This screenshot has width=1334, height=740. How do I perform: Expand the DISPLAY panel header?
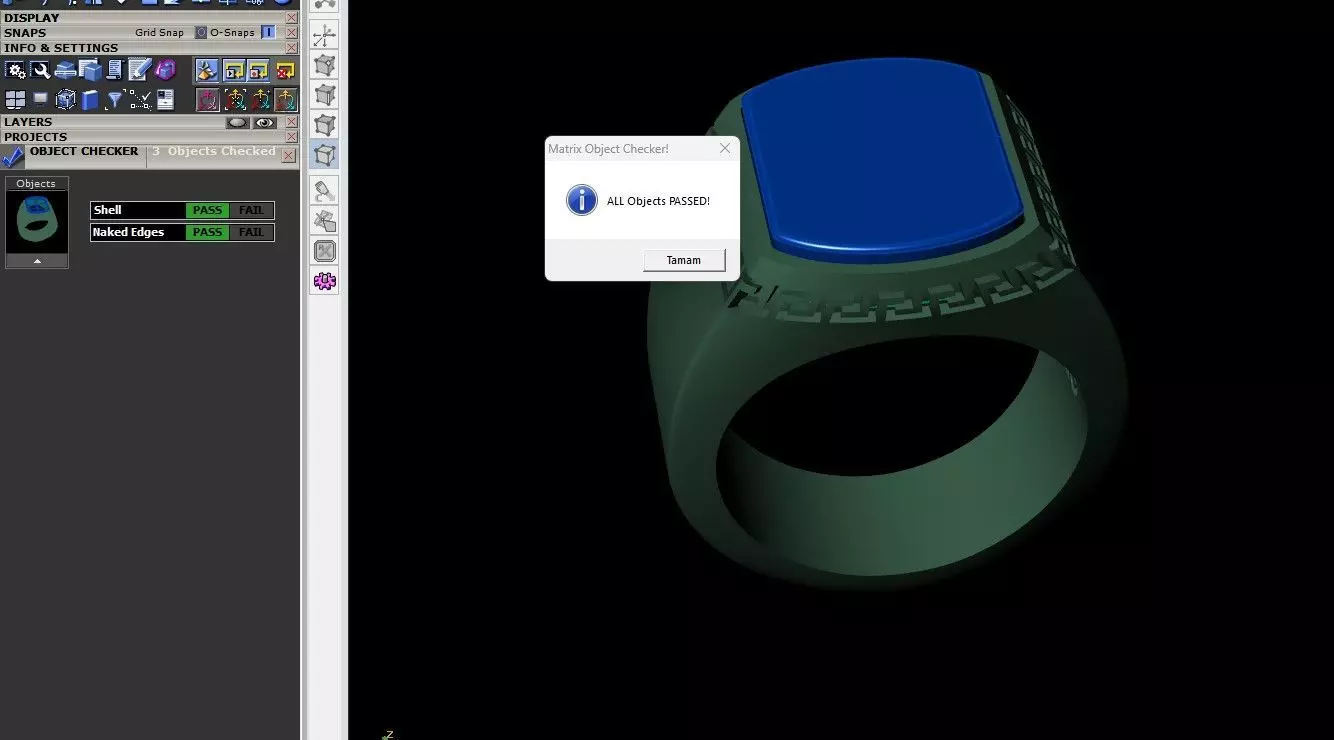coord(32,18)
